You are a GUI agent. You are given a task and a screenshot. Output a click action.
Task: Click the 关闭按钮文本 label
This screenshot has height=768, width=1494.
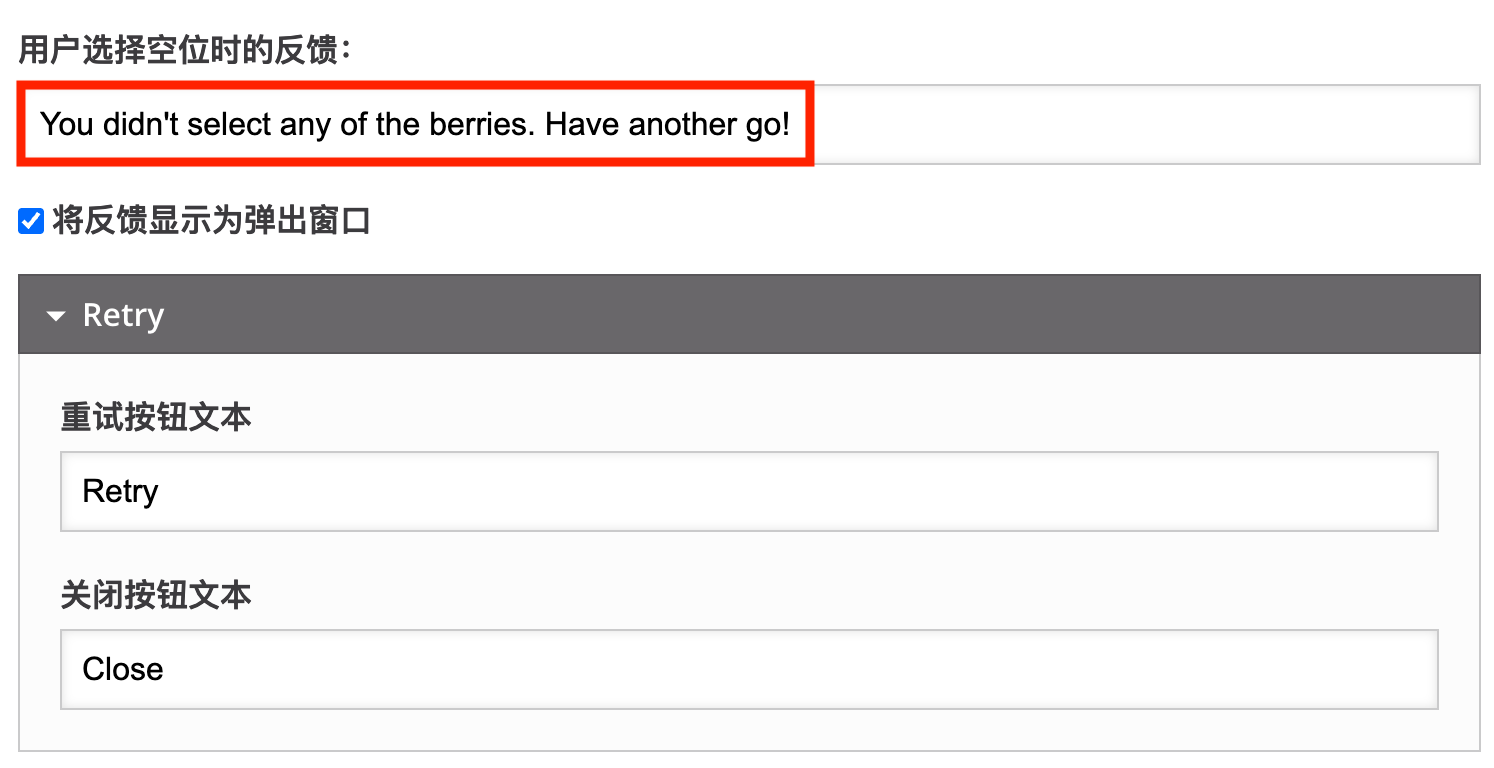(156, 595)
